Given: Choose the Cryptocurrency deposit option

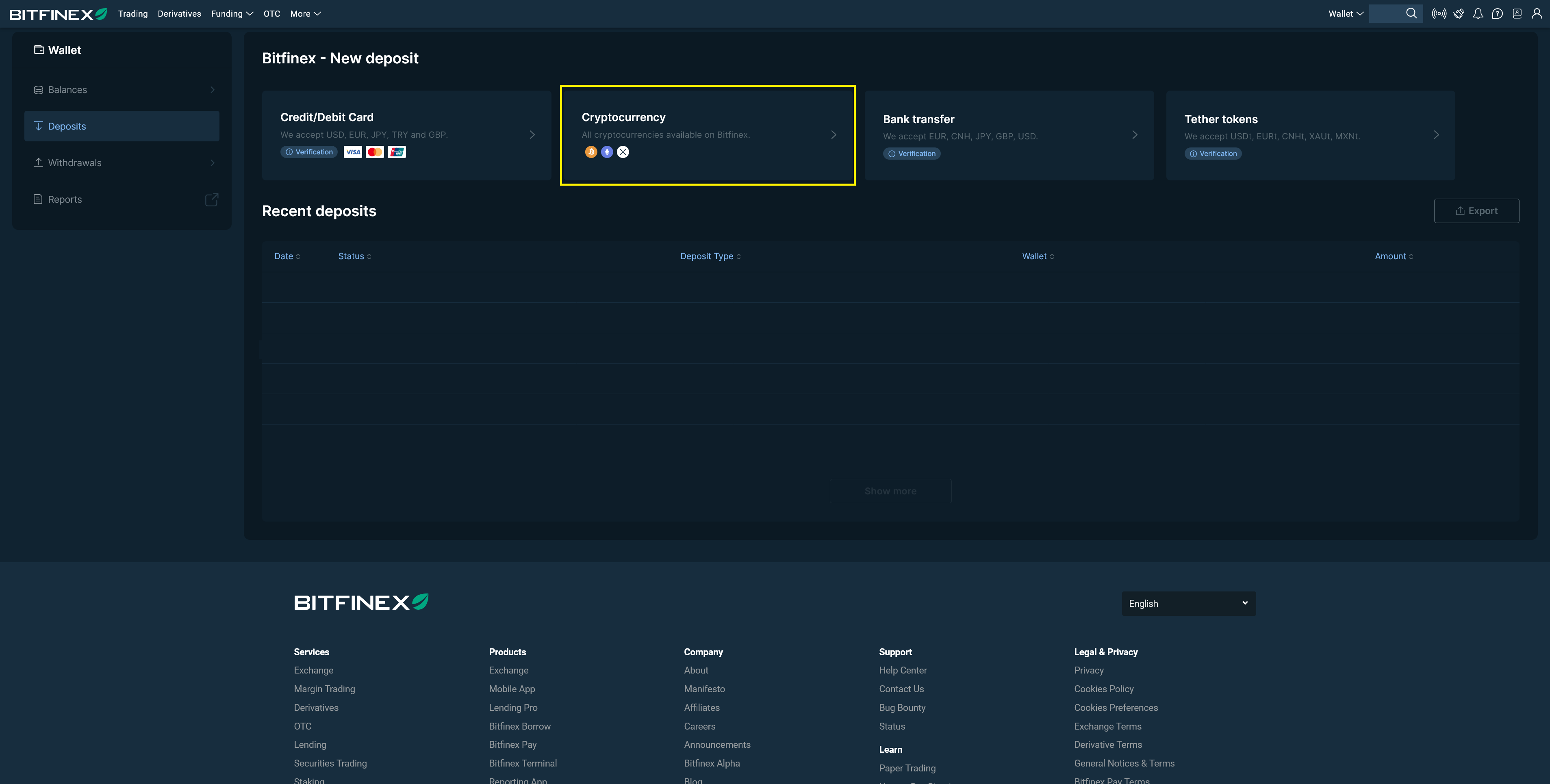Looking at the screenshot, I should tap(708, 135).
